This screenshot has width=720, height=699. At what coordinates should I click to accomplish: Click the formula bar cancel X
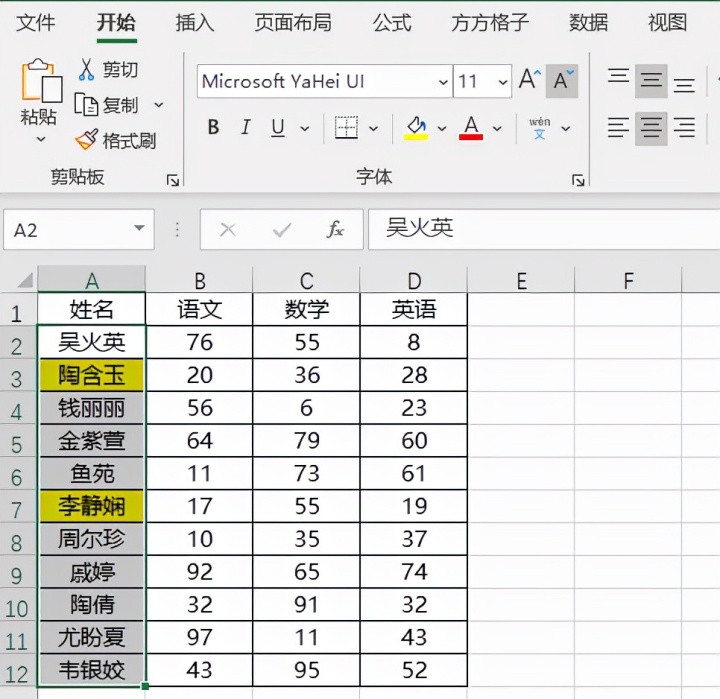pyautogui.click(x=228, y=230)
